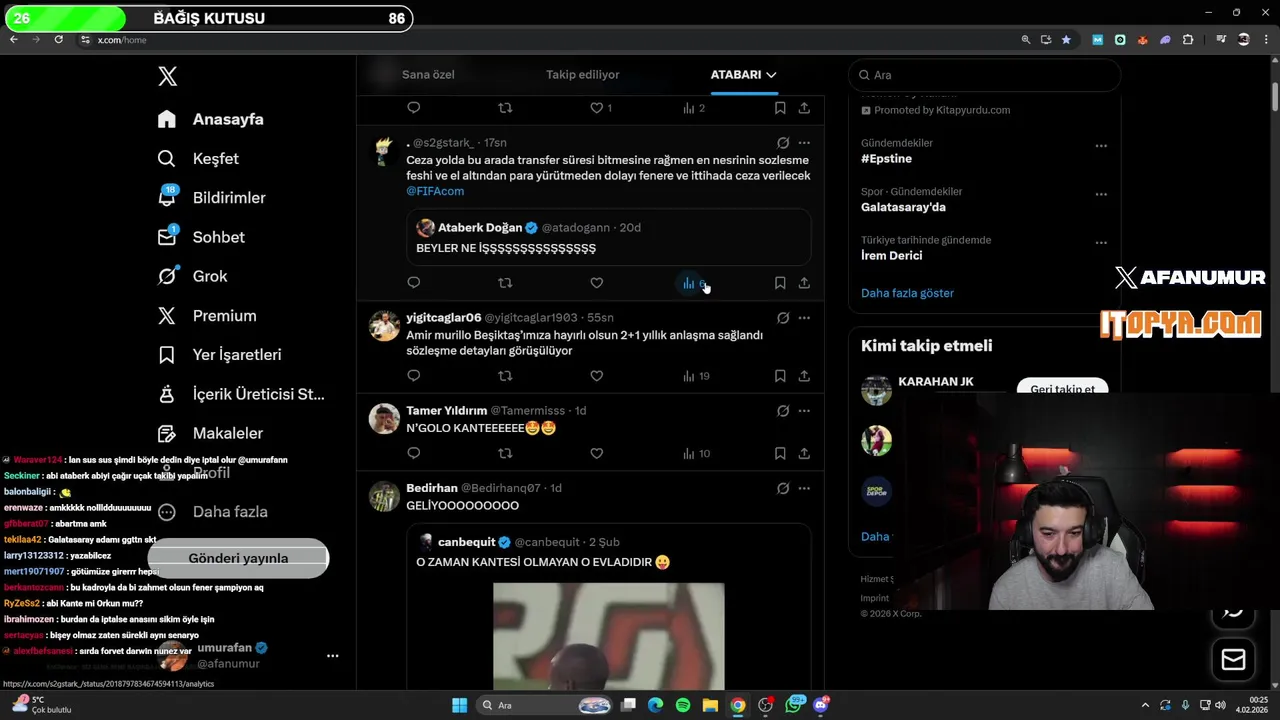Reply to yigitcaglar06 tweet

tap(414, 376)
